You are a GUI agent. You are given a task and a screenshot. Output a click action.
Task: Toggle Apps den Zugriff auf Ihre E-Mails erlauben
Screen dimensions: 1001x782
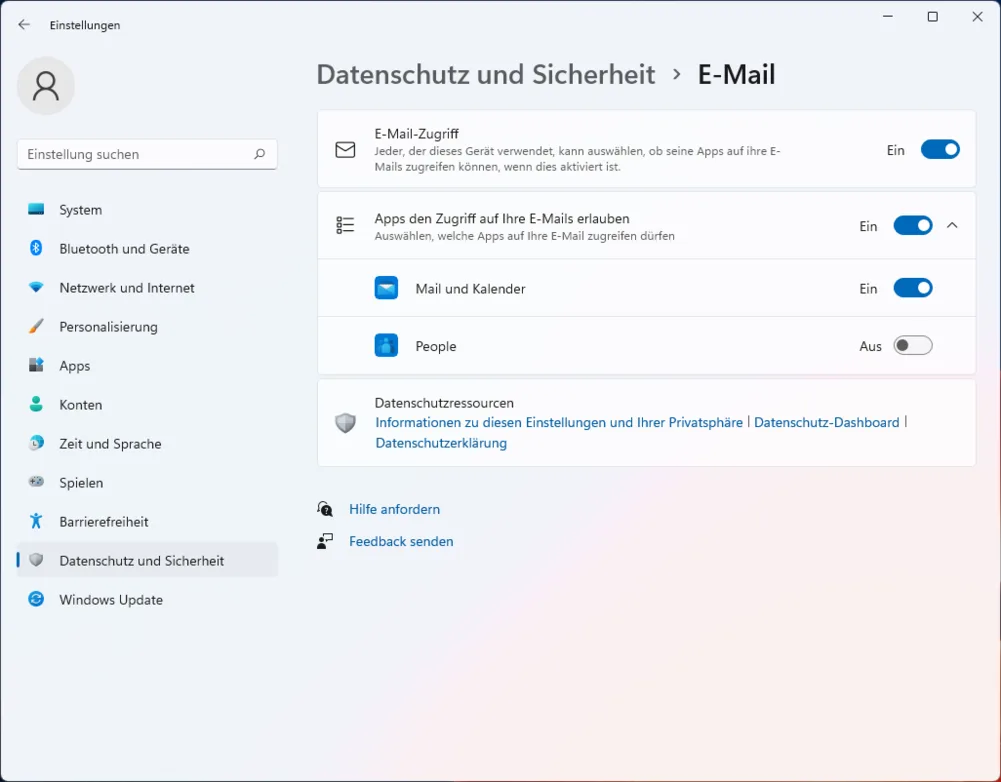pos(912,226)
